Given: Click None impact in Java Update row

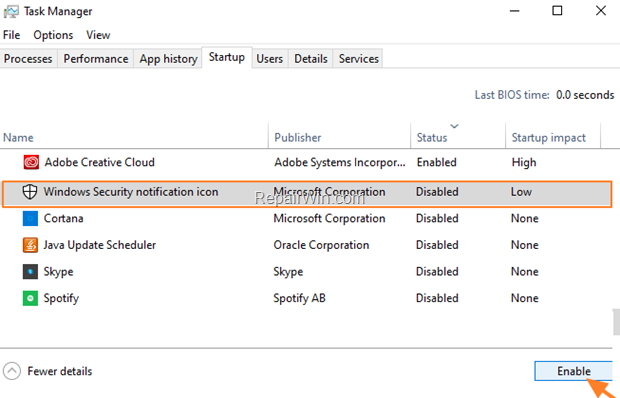Looking at the screenshot, I should [525, 245].
